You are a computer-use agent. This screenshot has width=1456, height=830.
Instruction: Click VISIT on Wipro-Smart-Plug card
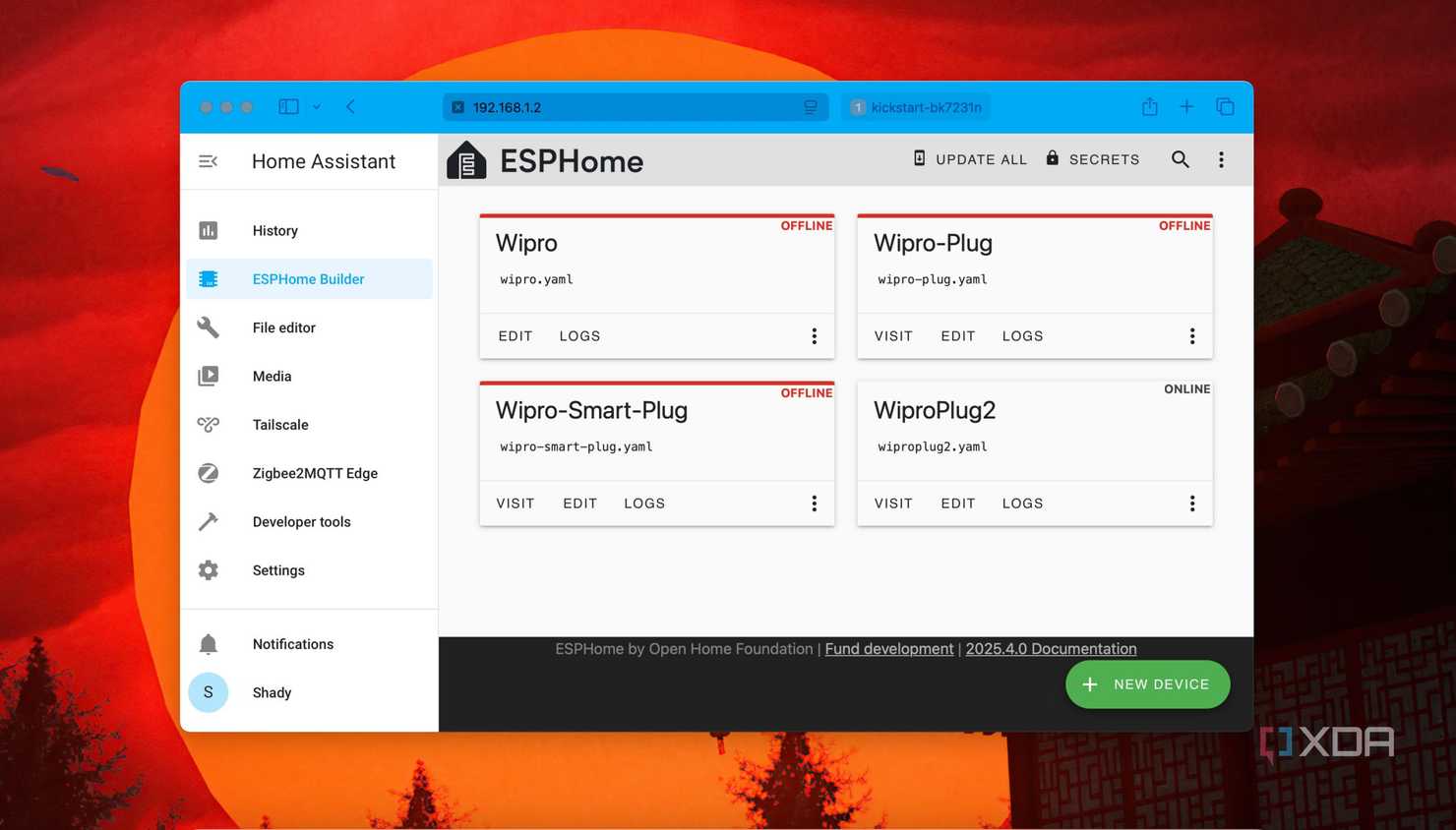pos(516,504)
